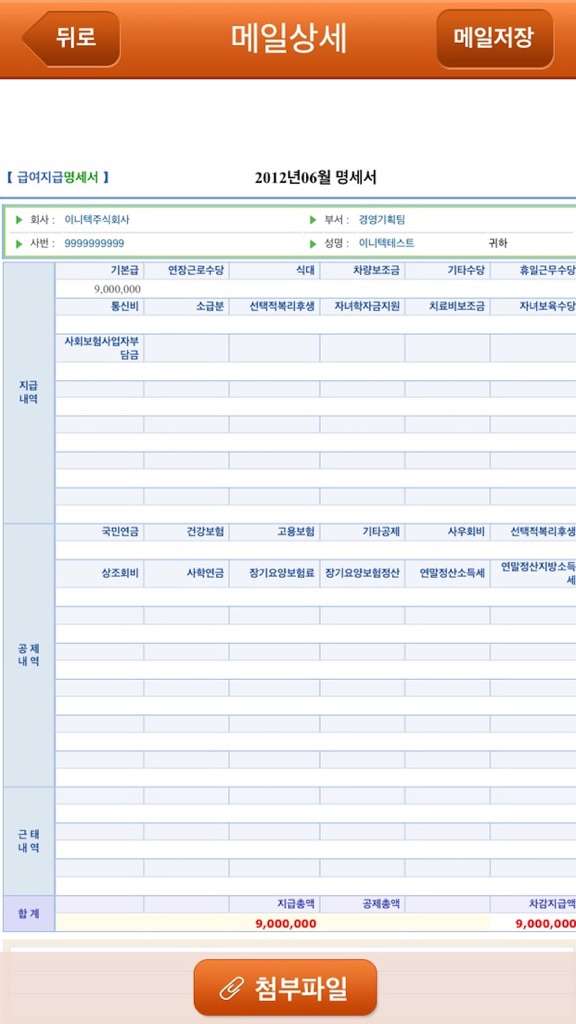Image resolution: width=576 pixels, height=1024 pixels.
Task: Click the 메일상세 title
Action: pyautogui.click(x=288, y=38)
